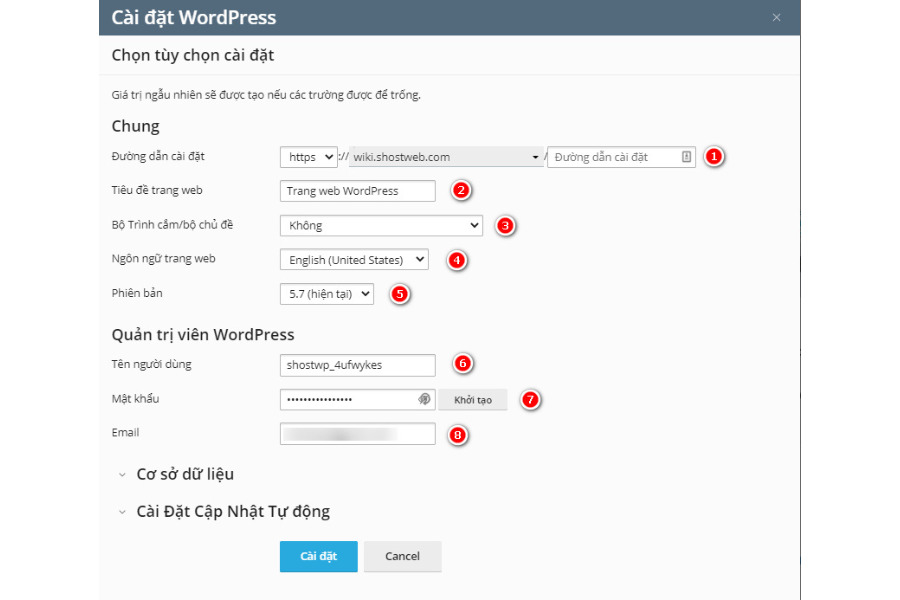900x600 pixels.
Task: Open the 5.7 version dropdown
Action: (x=326, y=294)
